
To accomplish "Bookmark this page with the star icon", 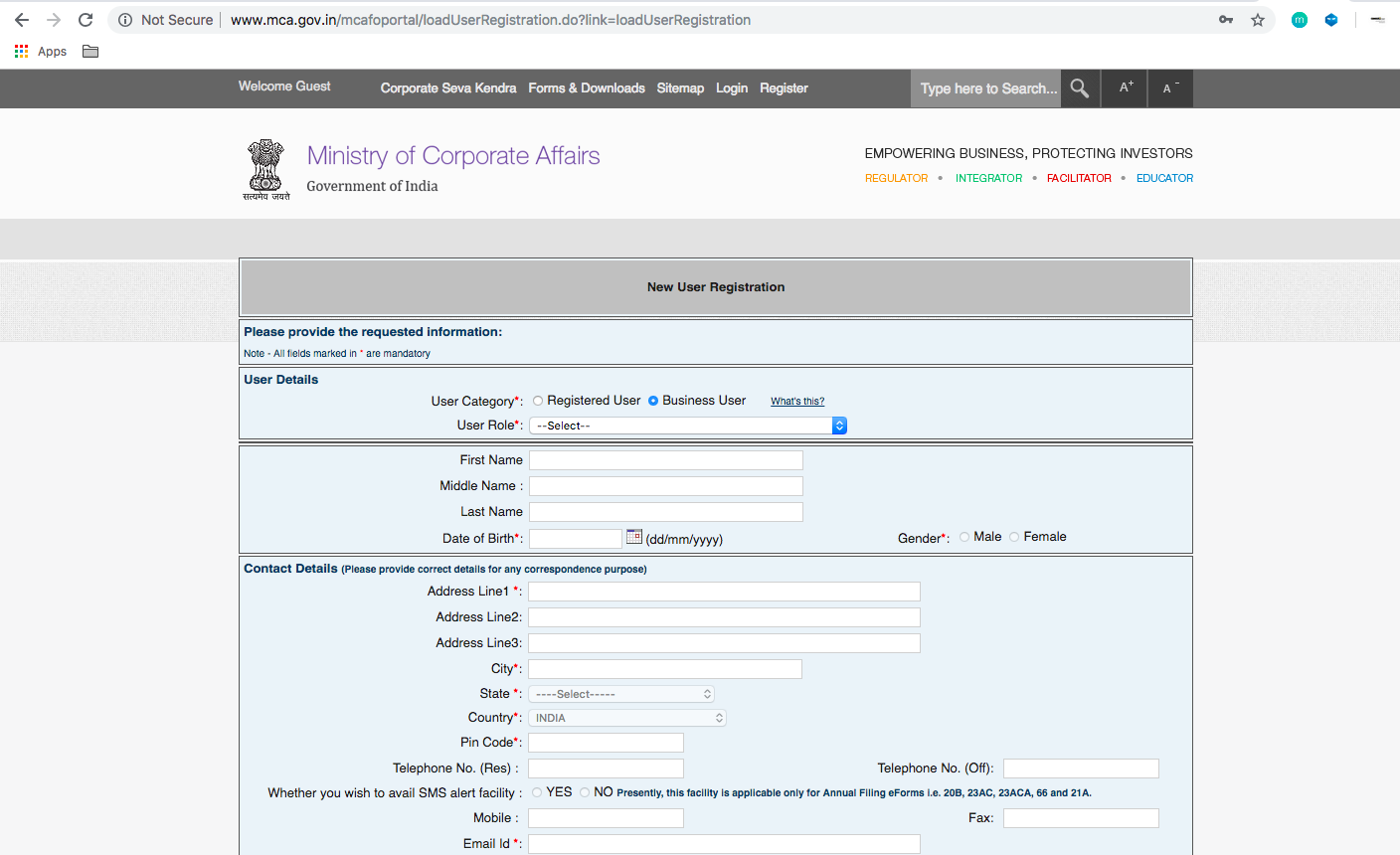I will [1258, 20].
